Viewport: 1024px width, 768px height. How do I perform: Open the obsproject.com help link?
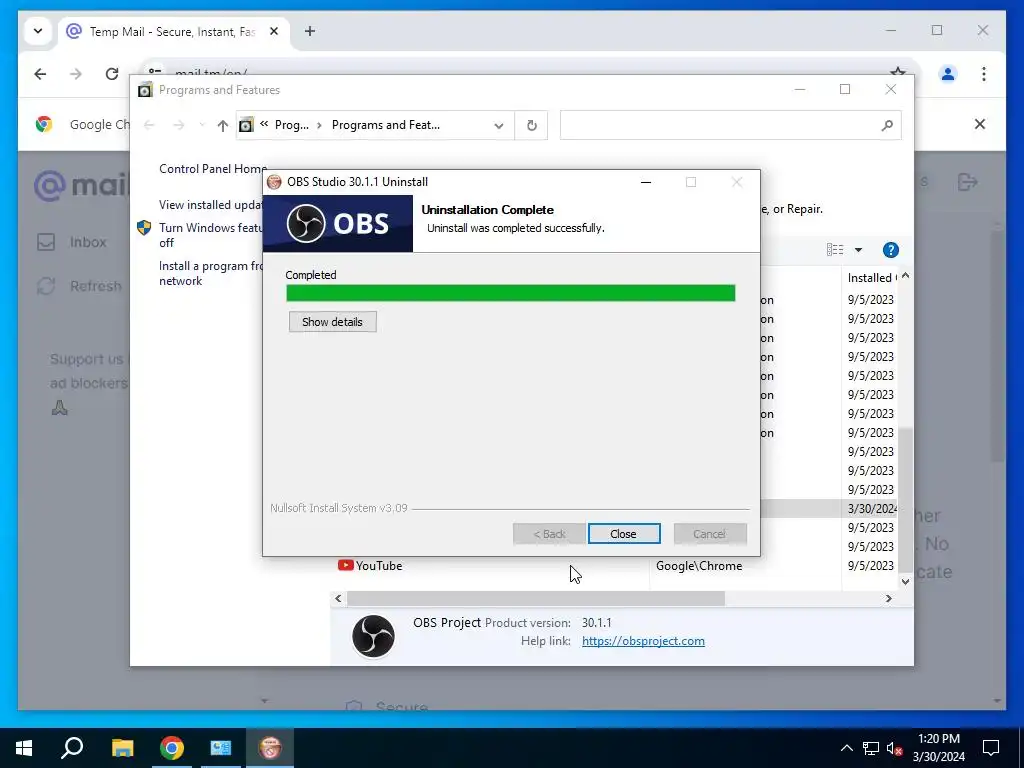[643, 641]
